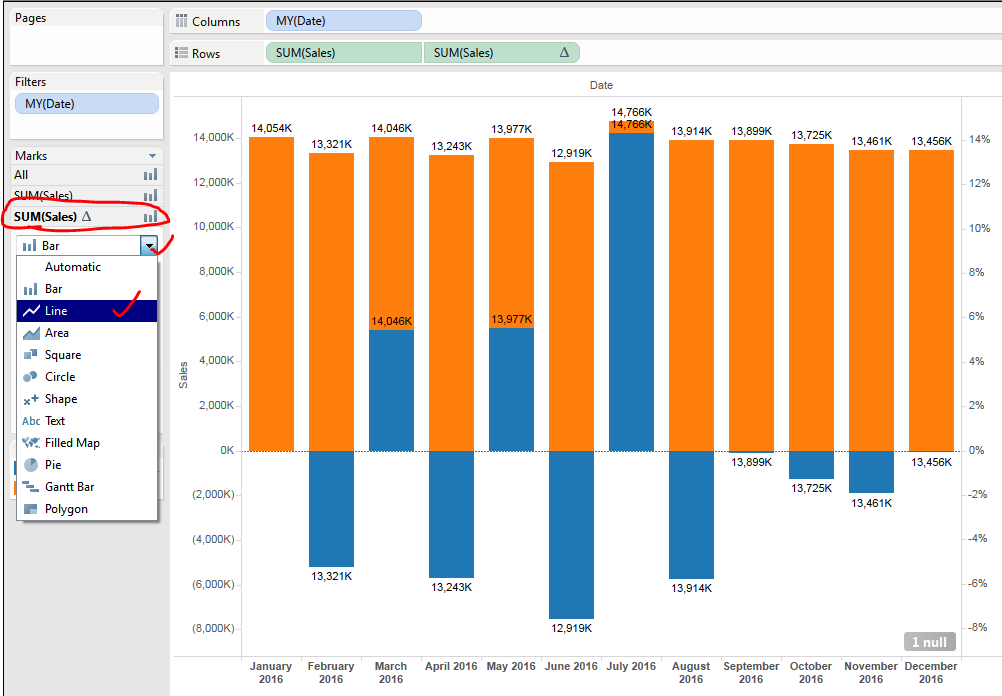Click the April 2016 axis label
Image resolution: width=1002 pixels, height=696 pixels.
451,666
